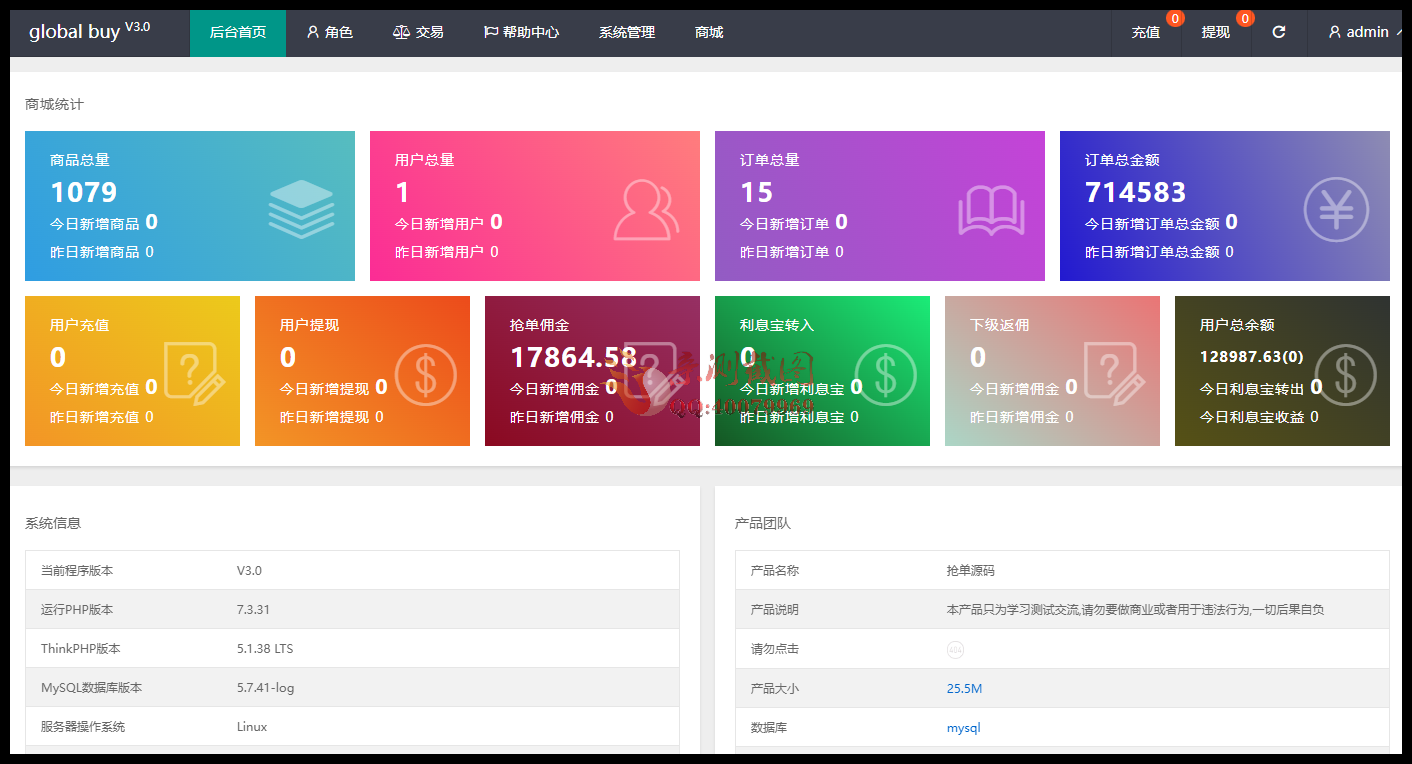Click the 昨日新增充值 label

[x=95, y=417]
